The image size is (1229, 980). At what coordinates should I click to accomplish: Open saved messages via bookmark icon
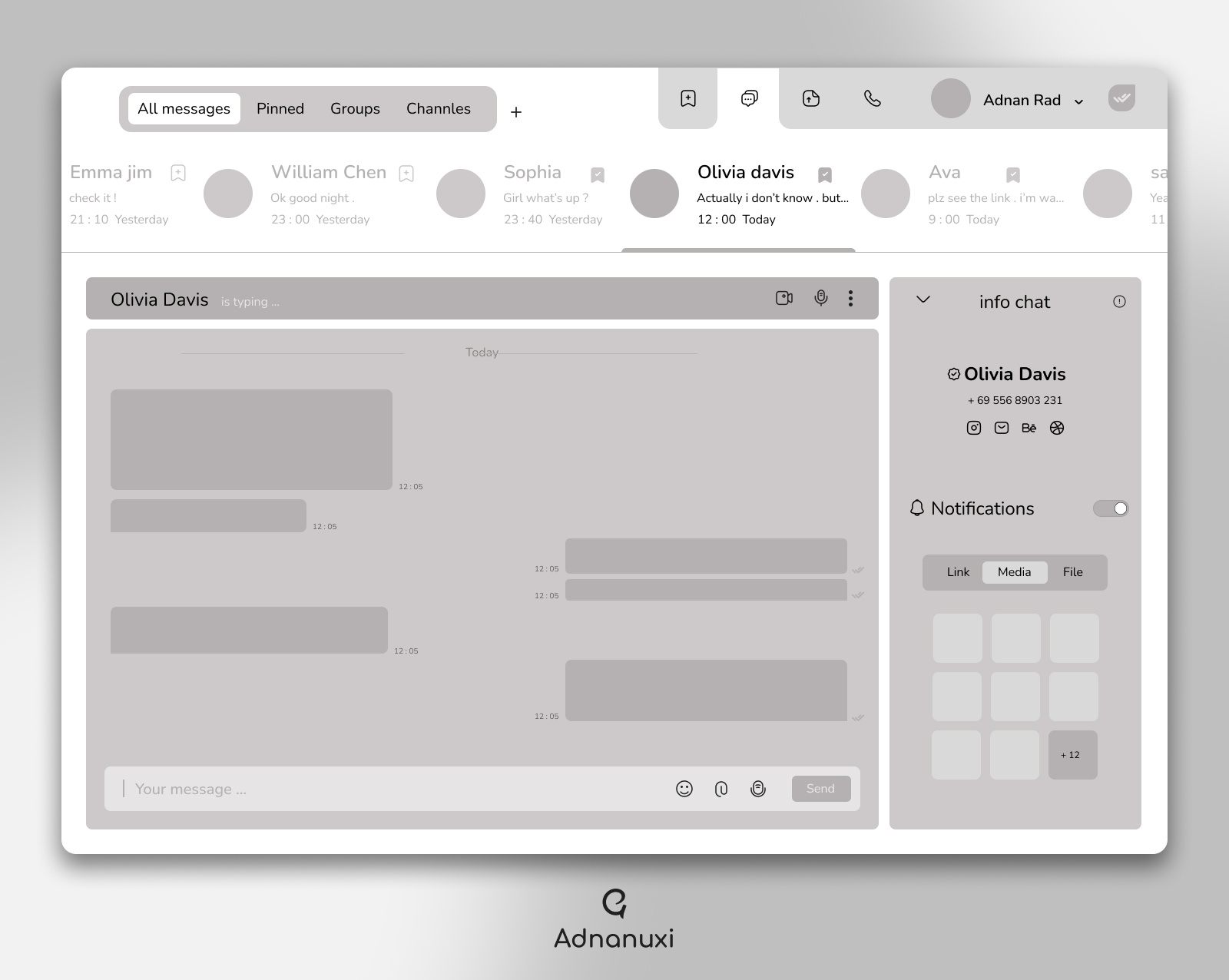click(687, 98)
